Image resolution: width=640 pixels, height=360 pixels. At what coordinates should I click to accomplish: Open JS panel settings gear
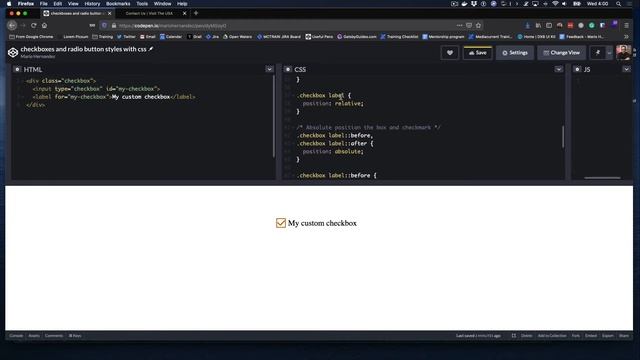point(577,69)
